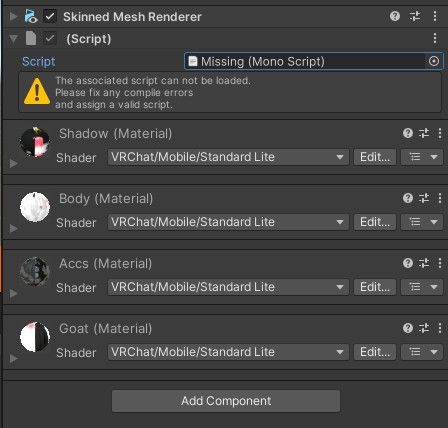This screenshot has width=448, height=428.
Task: Click Edit... button for Shadow shader
Action: click(x=375, y=157)
